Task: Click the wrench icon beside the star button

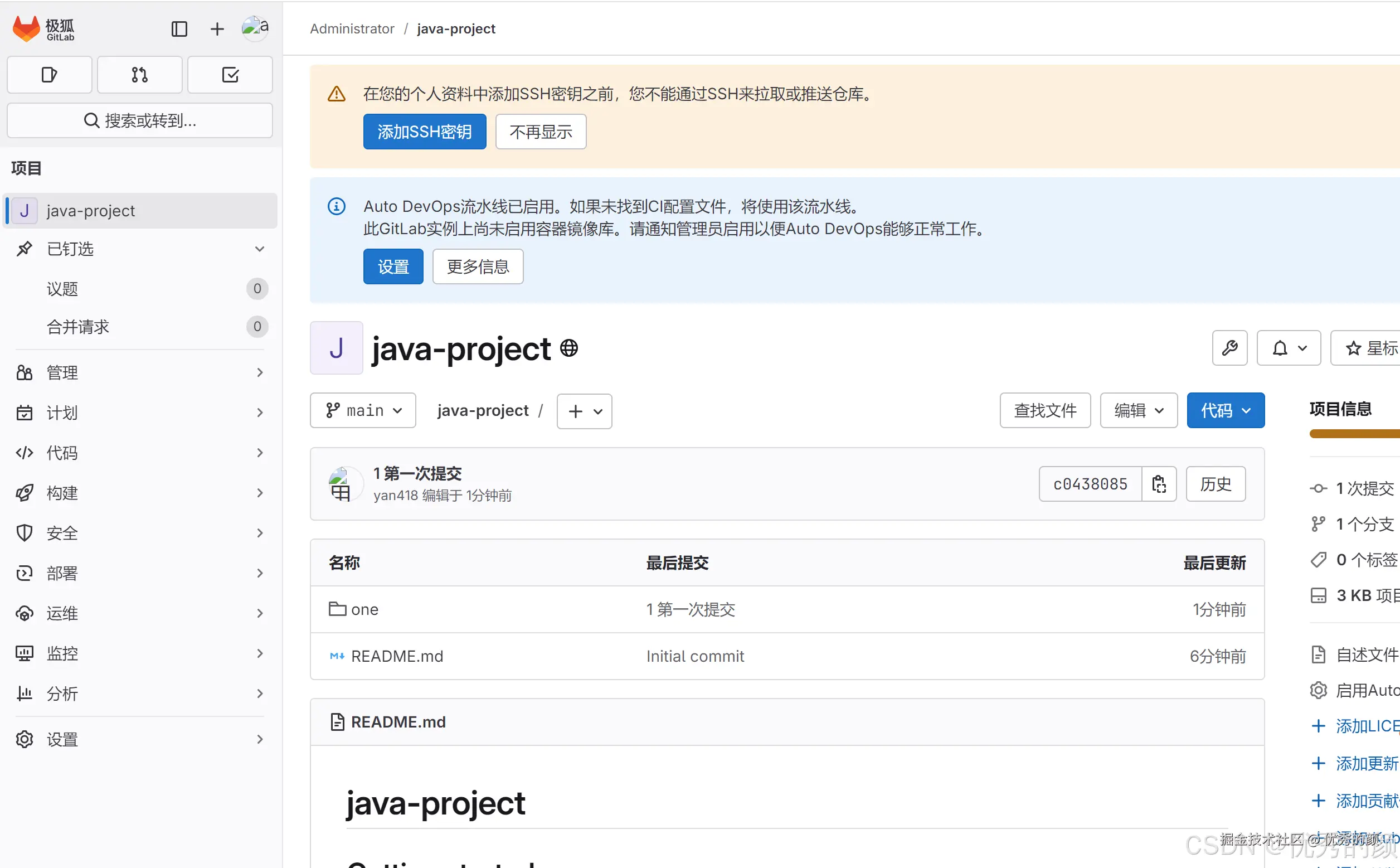Action: 1229,348
